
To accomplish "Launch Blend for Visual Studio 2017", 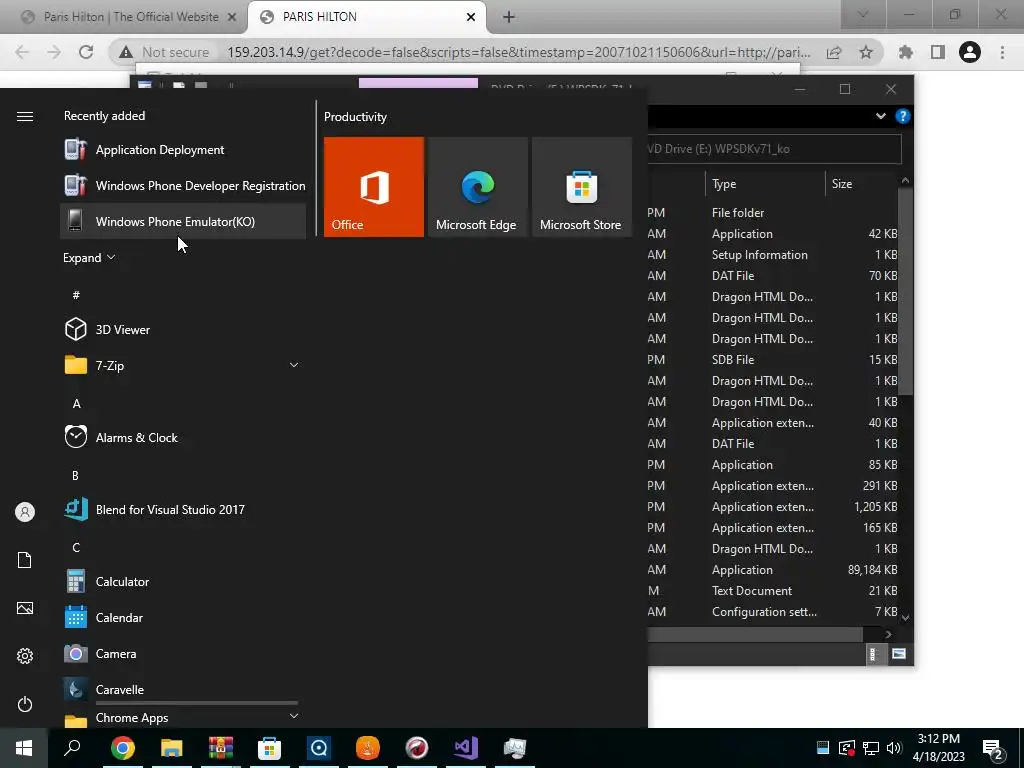I will tap(183, 509).
